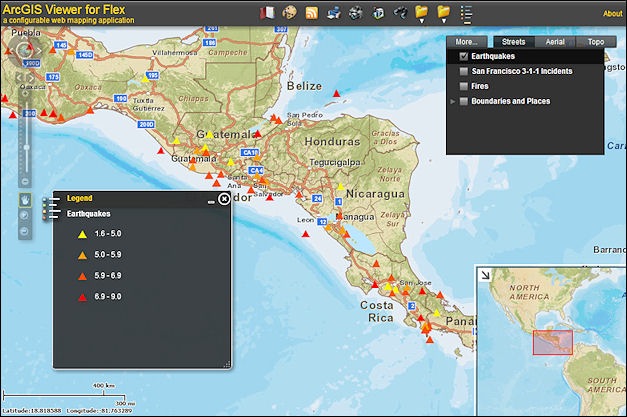The image size is (627, 417).
Task: Uncheck the Earthquakes layer checkbox
Action: [463, 56]
